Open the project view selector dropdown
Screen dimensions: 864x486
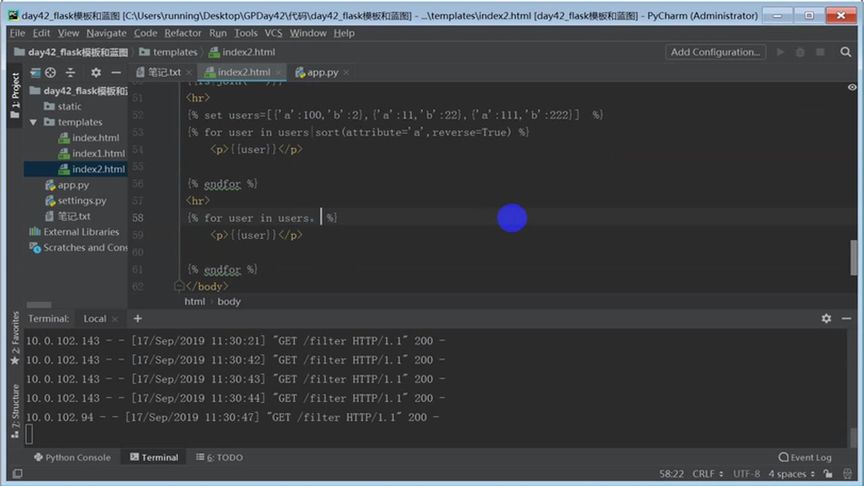(x=36, y=72)
